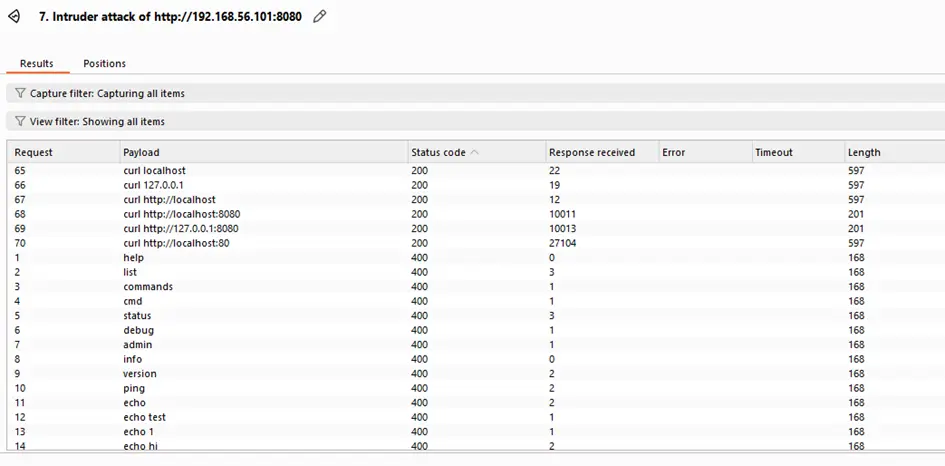Sort by Length column header

[894, 153]
